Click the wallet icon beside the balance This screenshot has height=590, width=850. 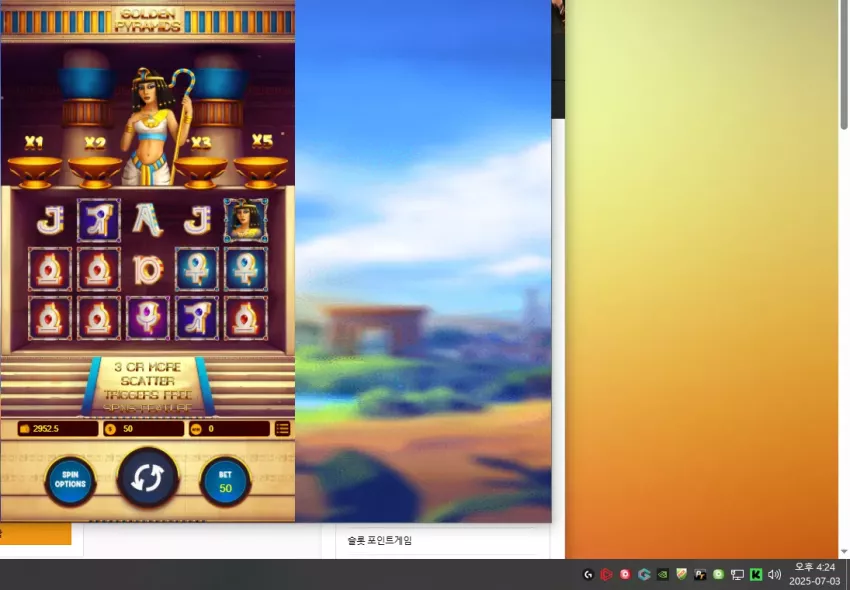coord(24,429)
